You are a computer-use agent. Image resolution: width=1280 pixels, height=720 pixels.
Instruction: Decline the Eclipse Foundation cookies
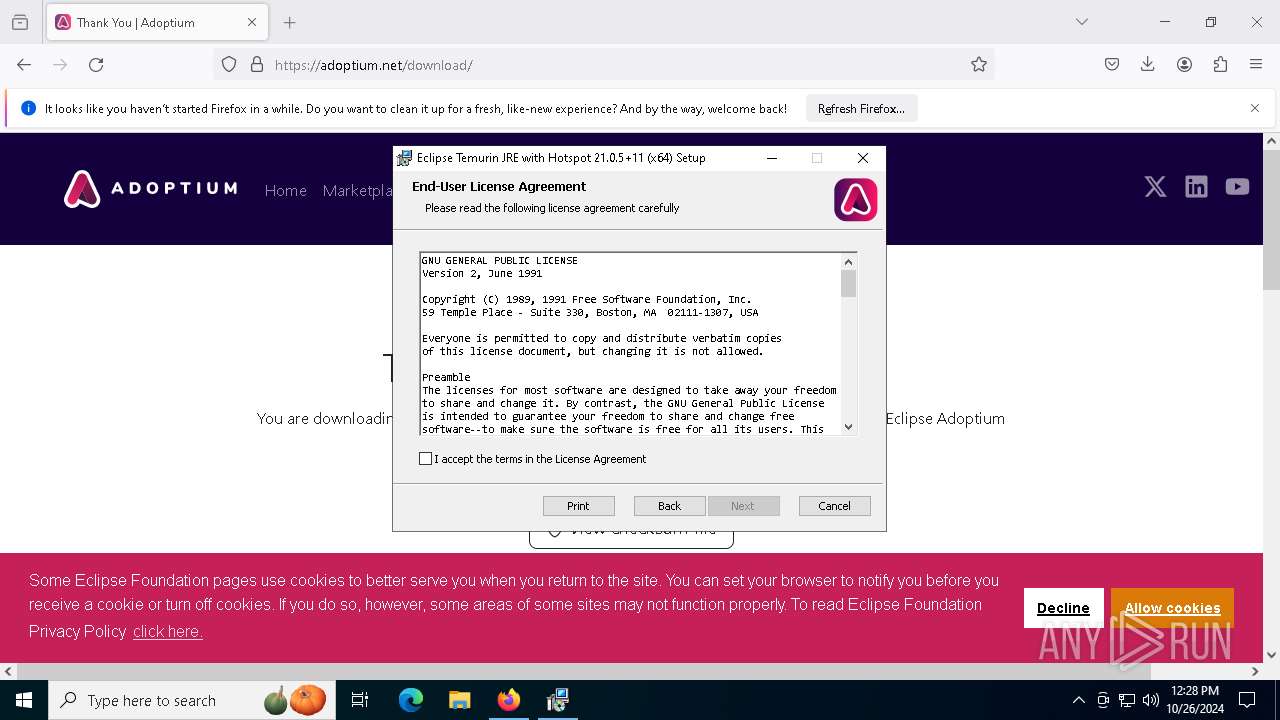[1063, 608]
